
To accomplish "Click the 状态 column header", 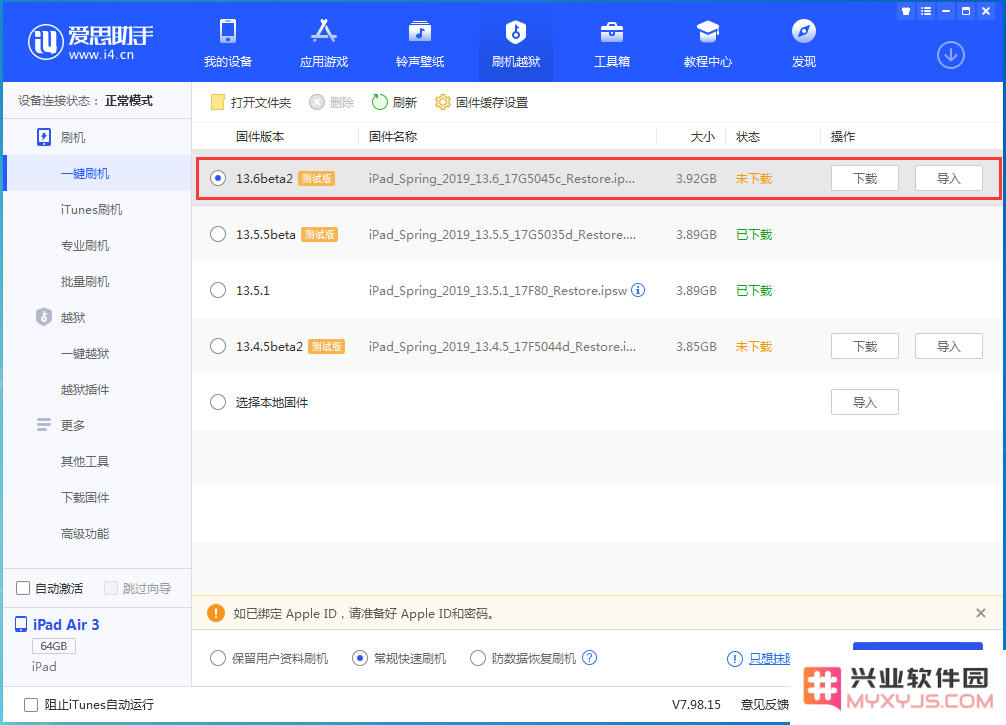I will pyautogui.click(x=748, y=137).
